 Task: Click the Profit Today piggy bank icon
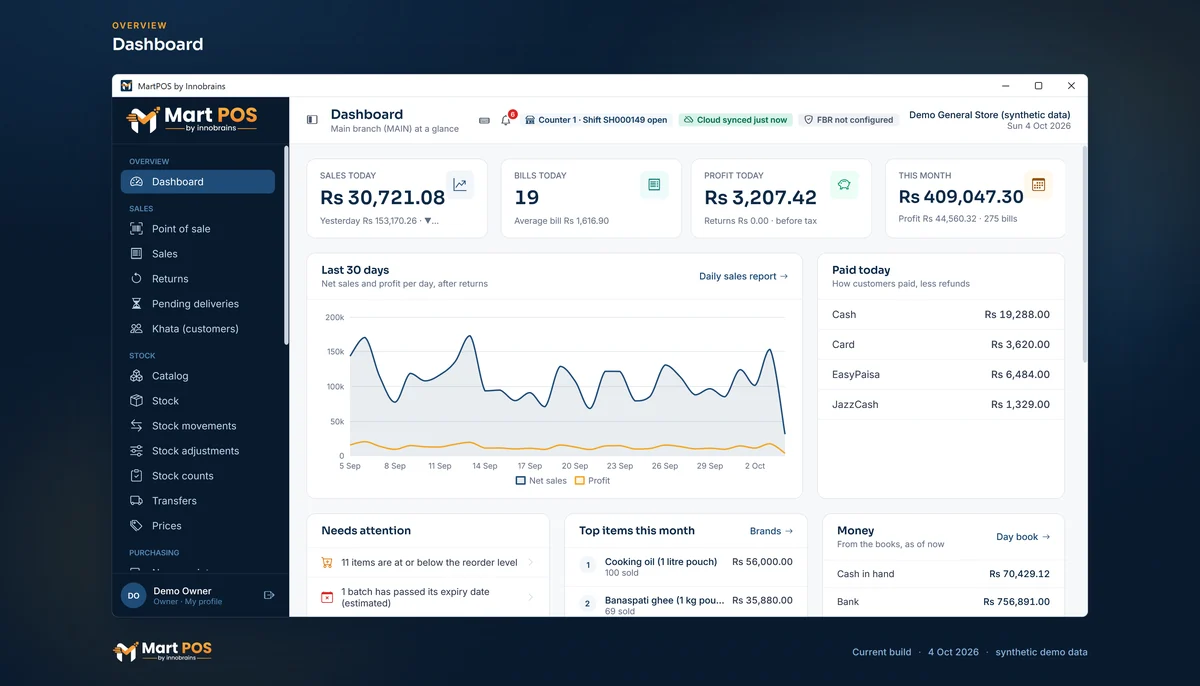tap(844, 184)
